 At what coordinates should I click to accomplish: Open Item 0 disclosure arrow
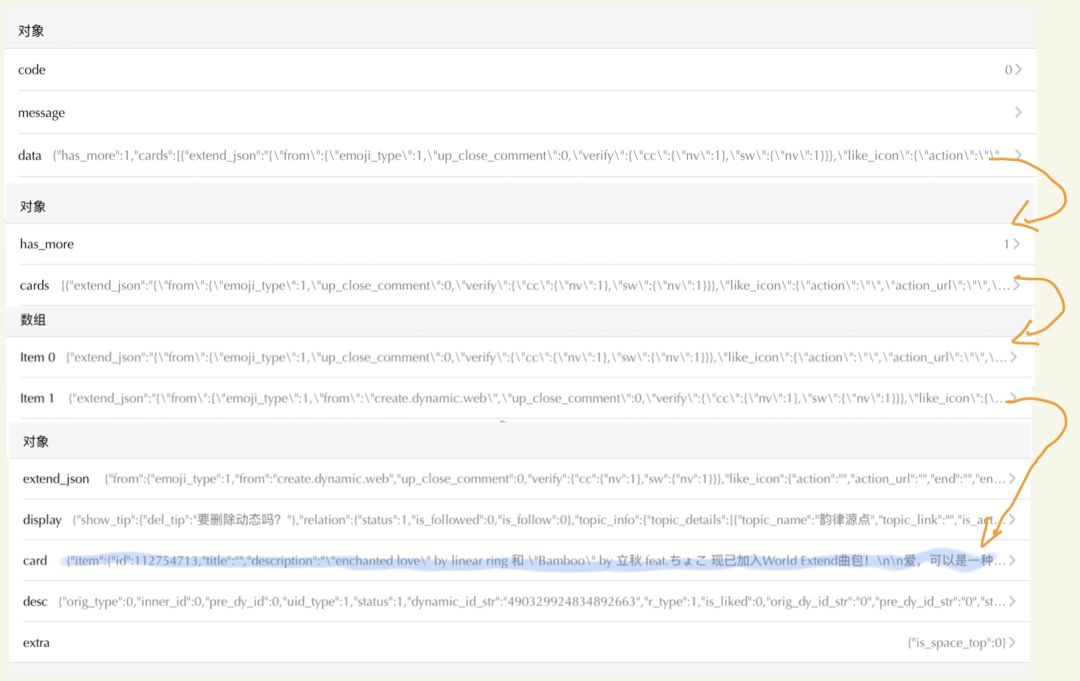coord(1014,357)
